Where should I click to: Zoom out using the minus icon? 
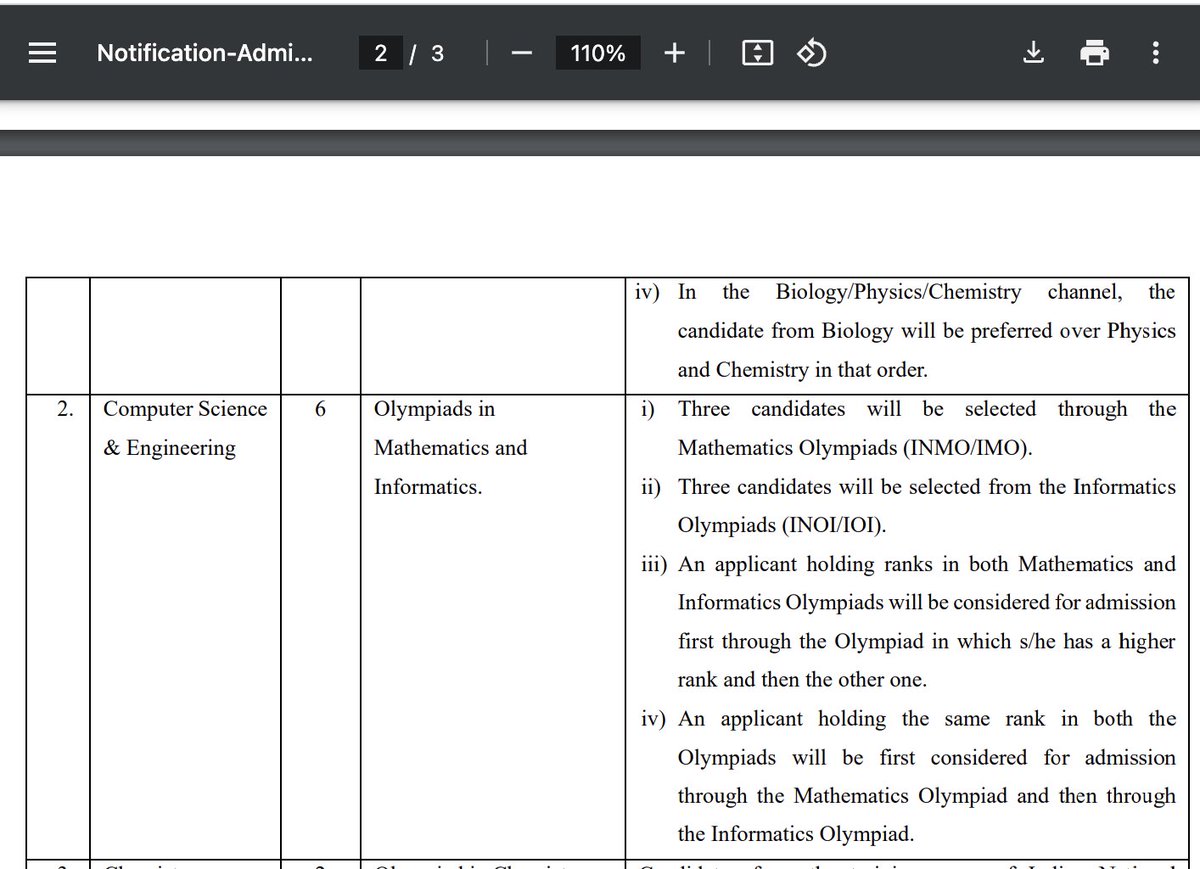521,52
